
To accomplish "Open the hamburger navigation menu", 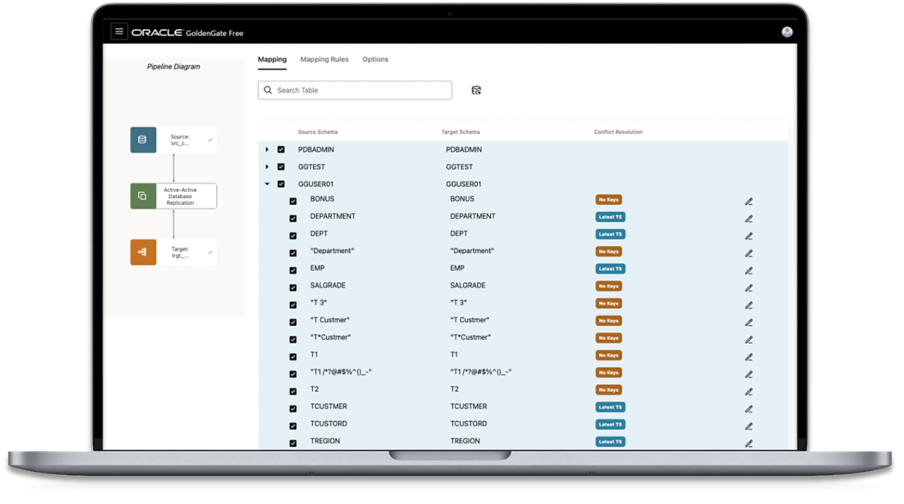I will (x=119, y=32).
